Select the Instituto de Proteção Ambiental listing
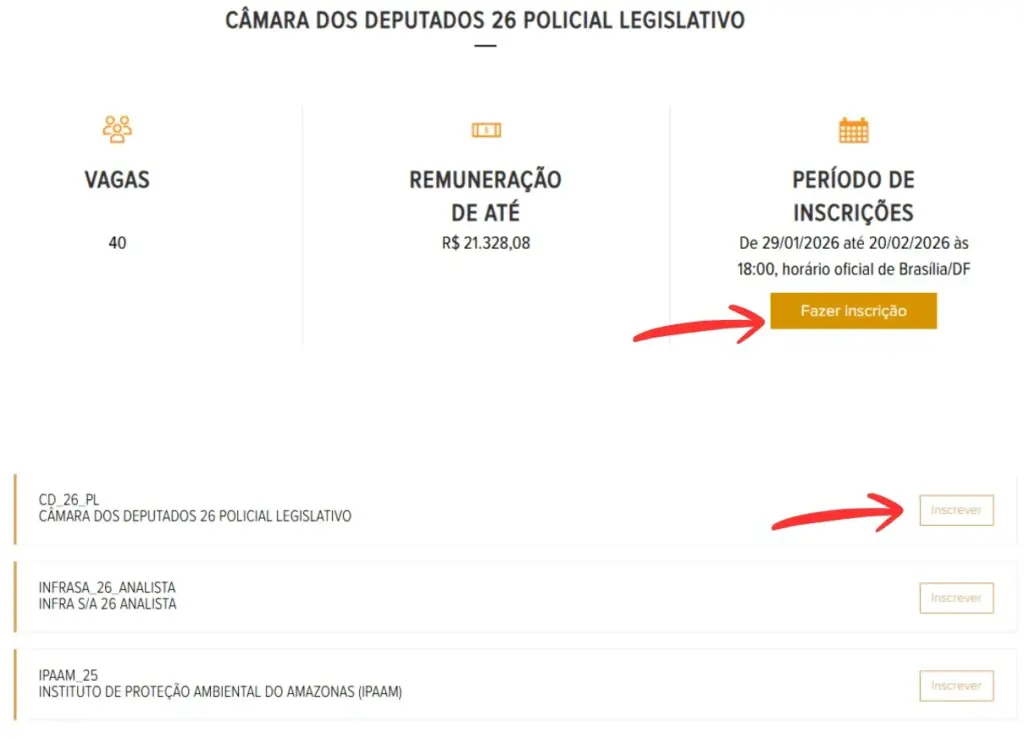The height and width of the screenshot is (739, 1024). tap(400, 684)
